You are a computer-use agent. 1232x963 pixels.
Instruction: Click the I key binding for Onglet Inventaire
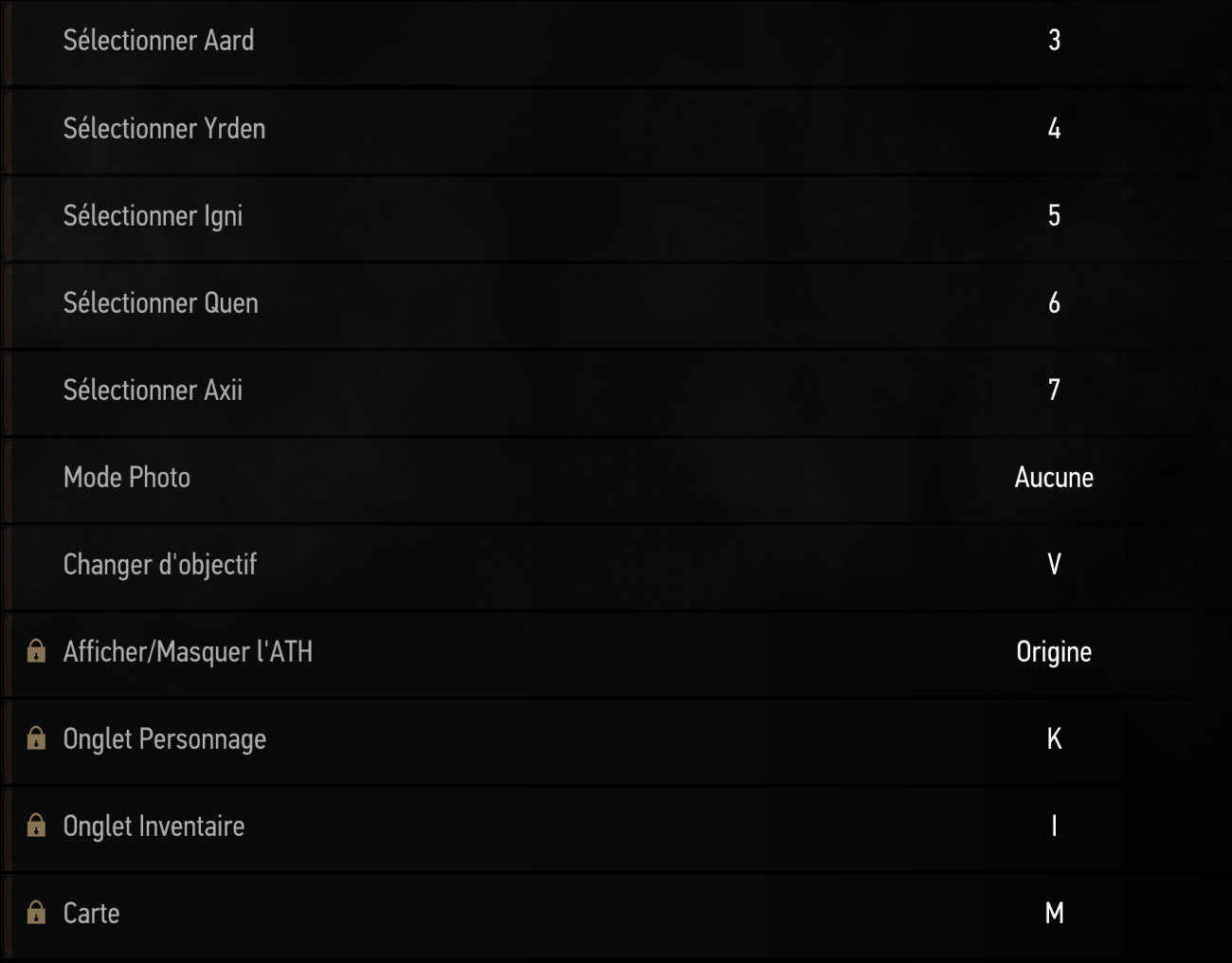[x=1054, y=826]
